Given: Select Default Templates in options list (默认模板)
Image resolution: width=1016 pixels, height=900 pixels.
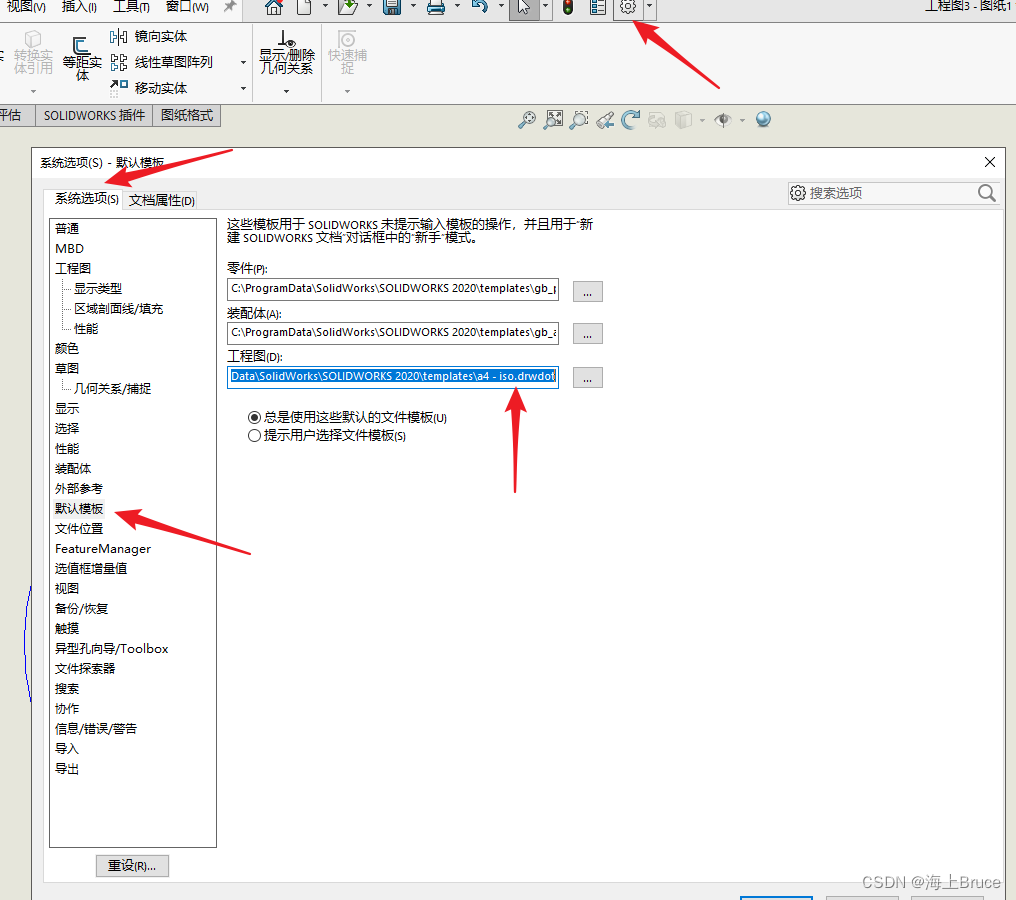Looking at the screenshot, I should [79, 509].
